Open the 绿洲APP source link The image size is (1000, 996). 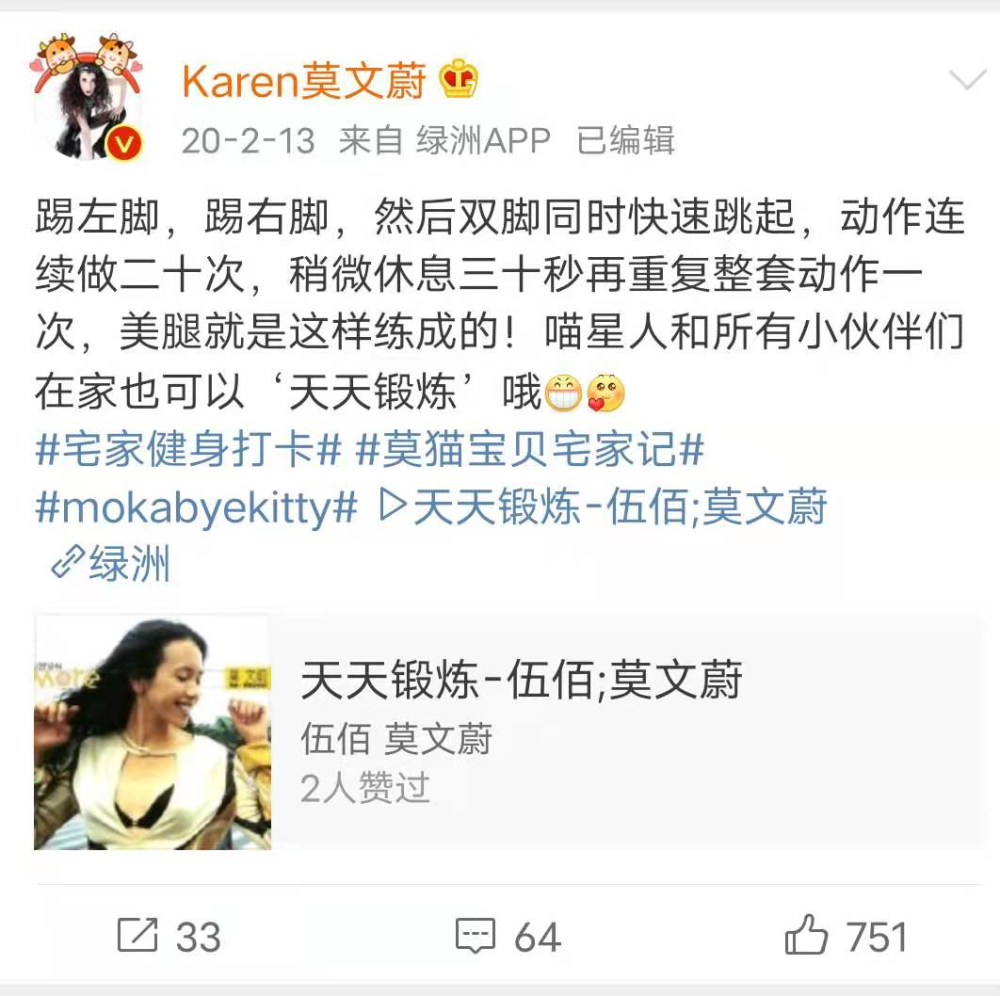point(483,140)
